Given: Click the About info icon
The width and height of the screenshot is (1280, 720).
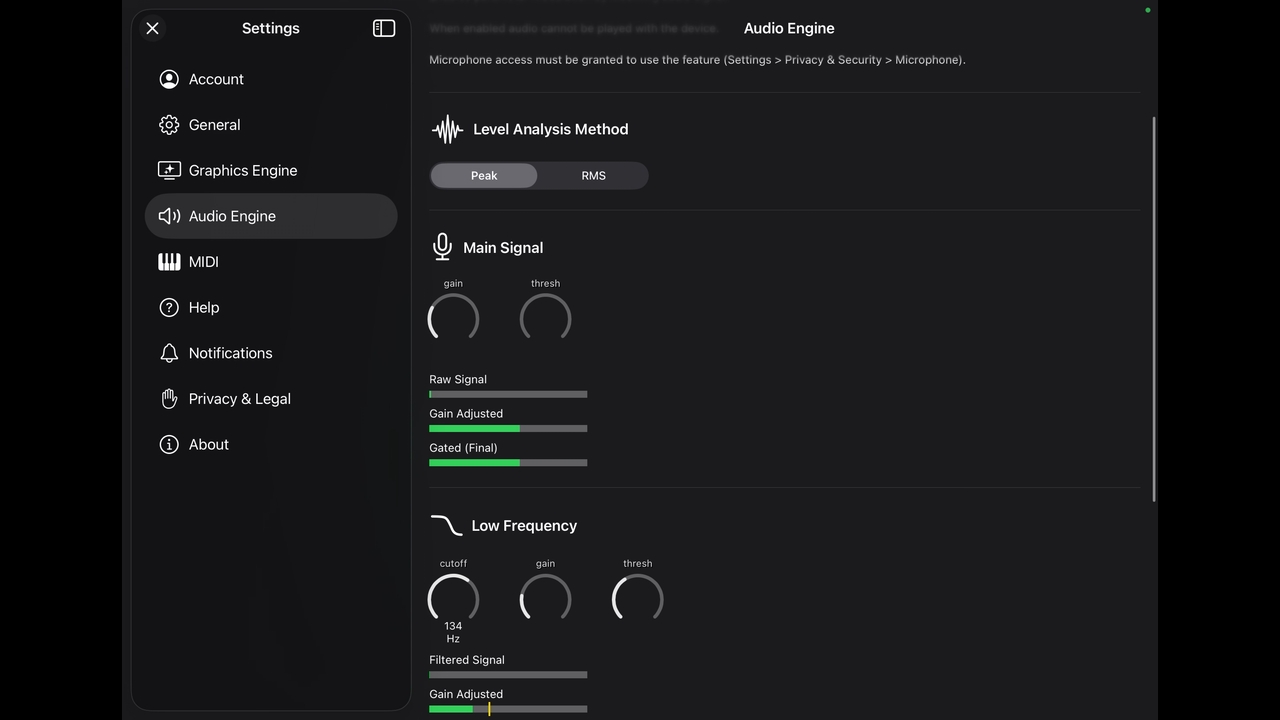Looking at the screenshot, I should (x=169, y=444).
